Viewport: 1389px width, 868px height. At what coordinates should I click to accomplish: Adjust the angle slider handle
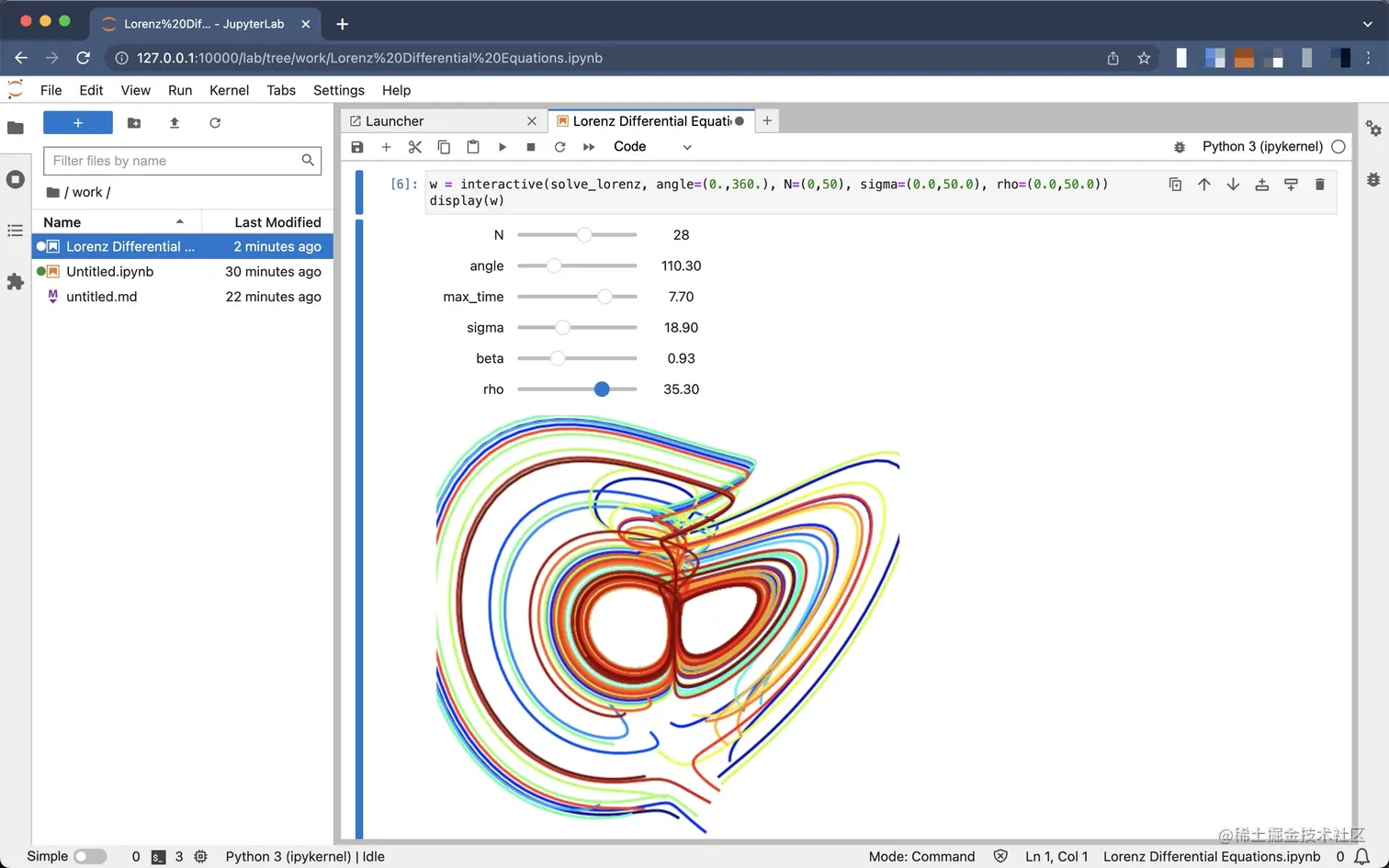[554, 266]
